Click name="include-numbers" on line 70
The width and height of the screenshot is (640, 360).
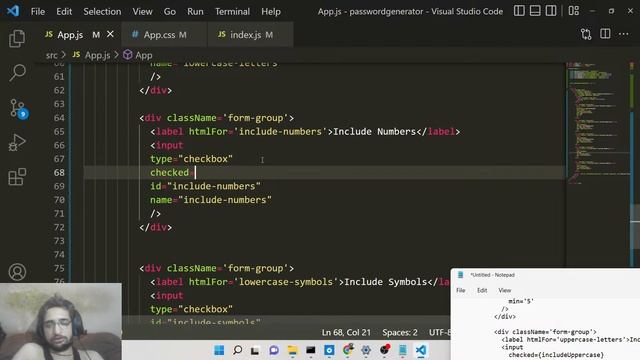[211, 200]
